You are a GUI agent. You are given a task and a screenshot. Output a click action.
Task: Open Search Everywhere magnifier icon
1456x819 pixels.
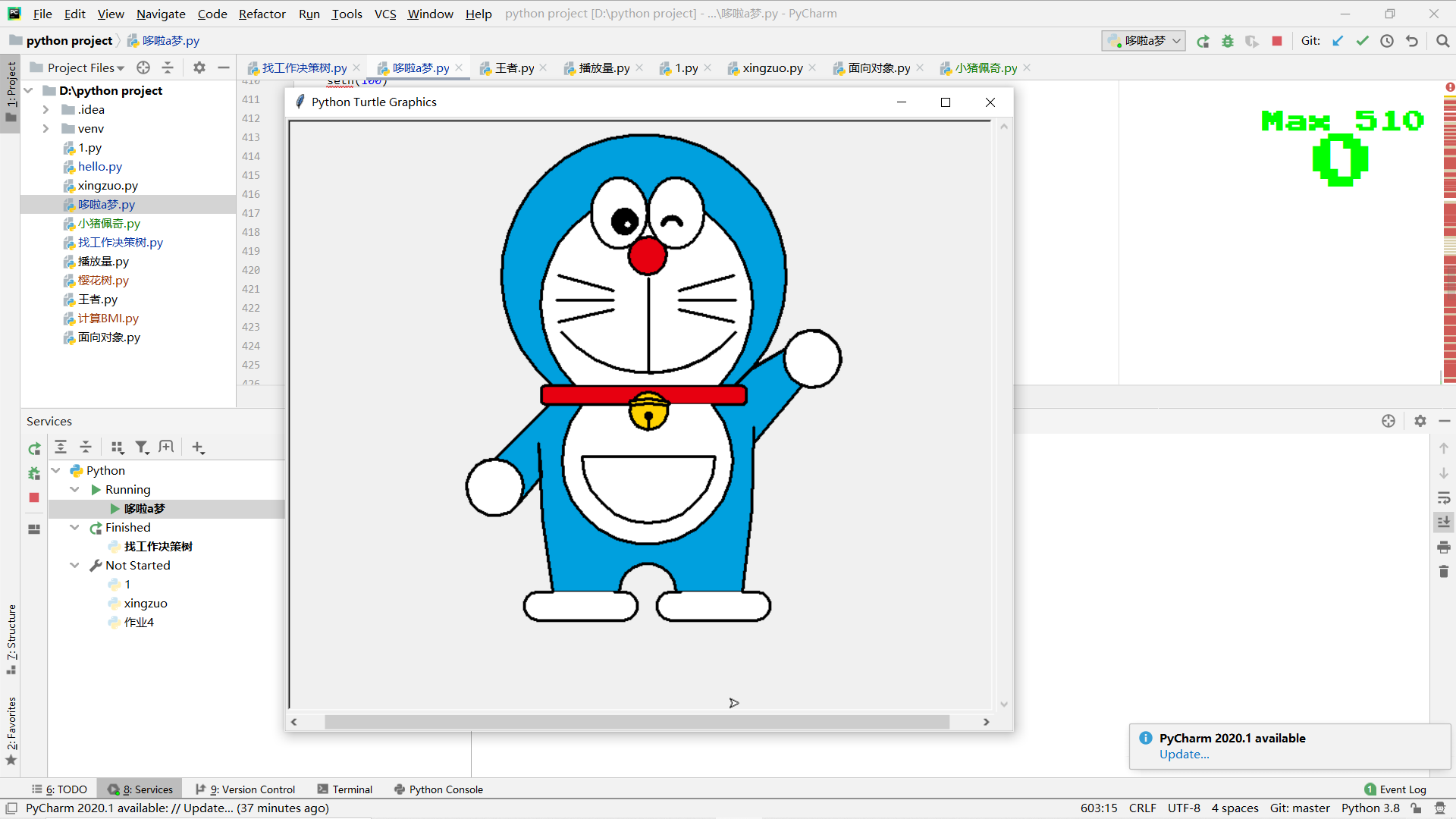pyautogui.click(x=1443, y=41)
